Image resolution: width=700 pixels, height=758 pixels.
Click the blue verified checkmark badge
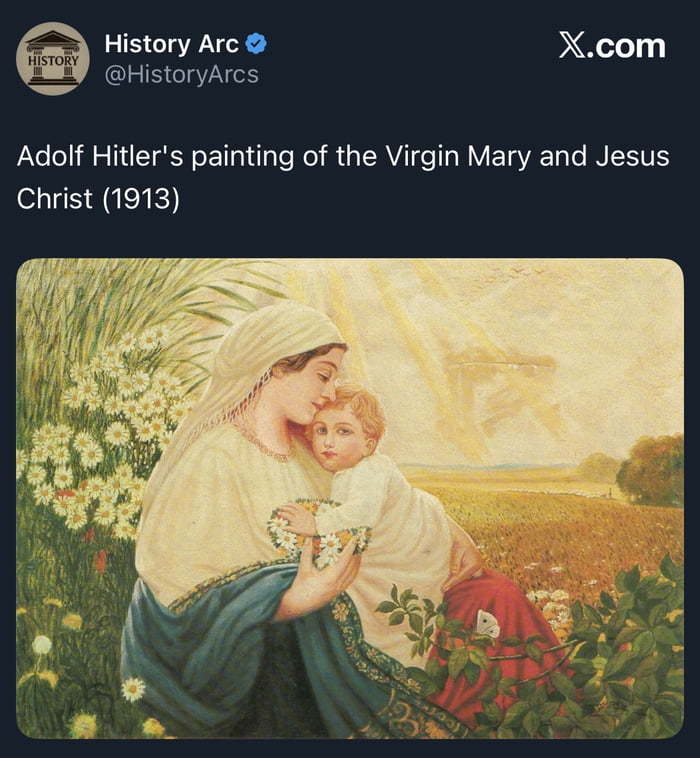[256, 44]
